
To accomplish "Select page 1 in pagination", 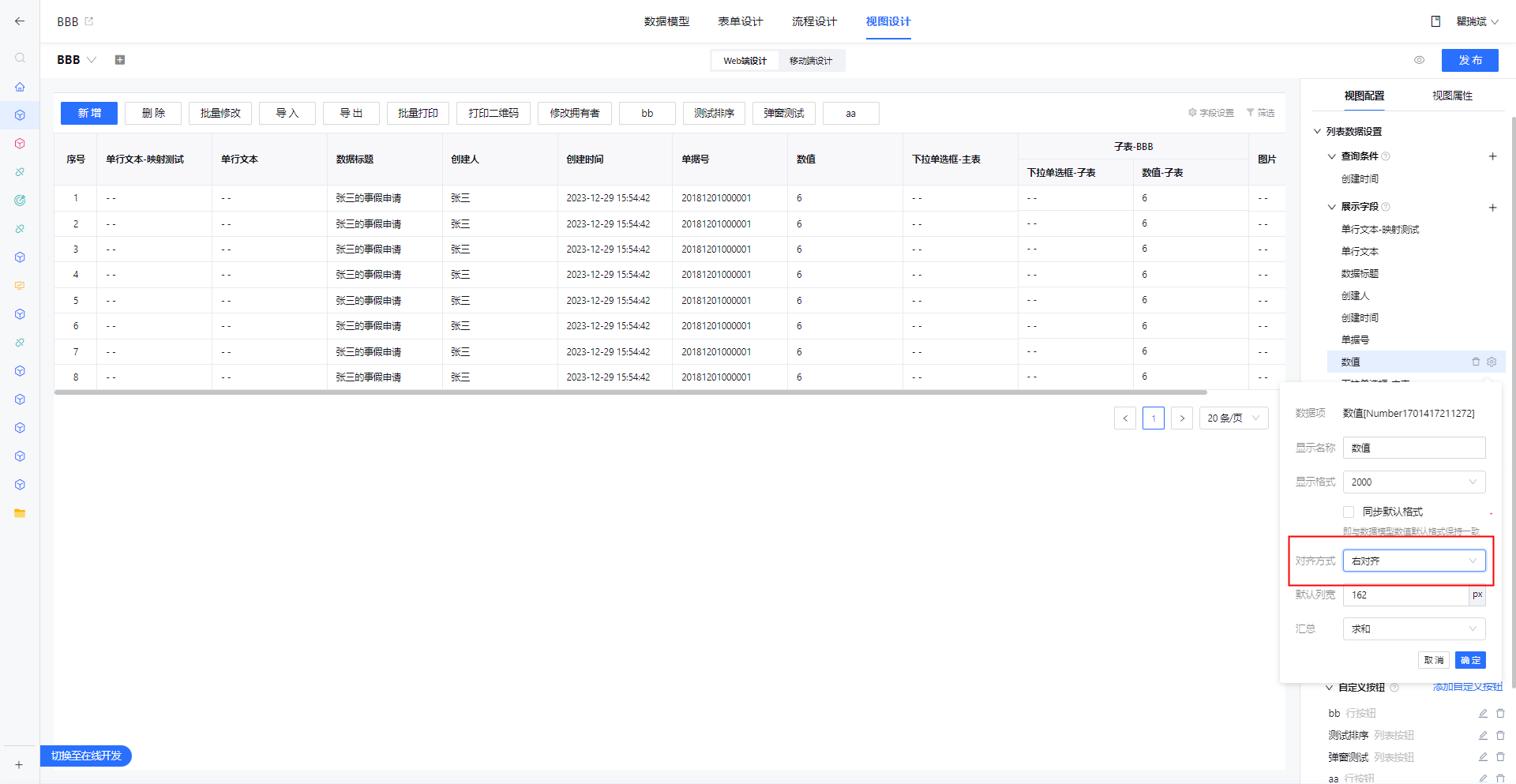I will point(1154,418).
